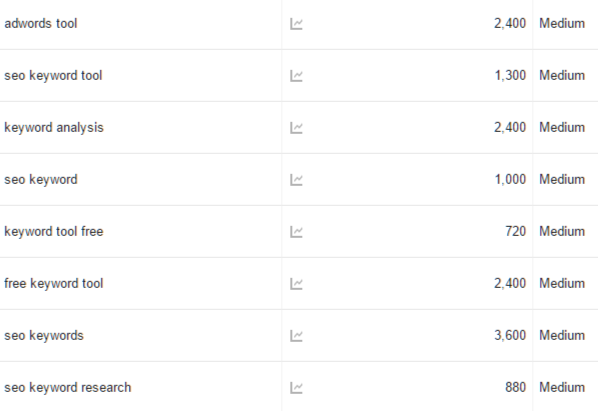The height and width of the screenshot is (411, 598).
Task: Click the seo keyword research term
Action: click(68, 388)
